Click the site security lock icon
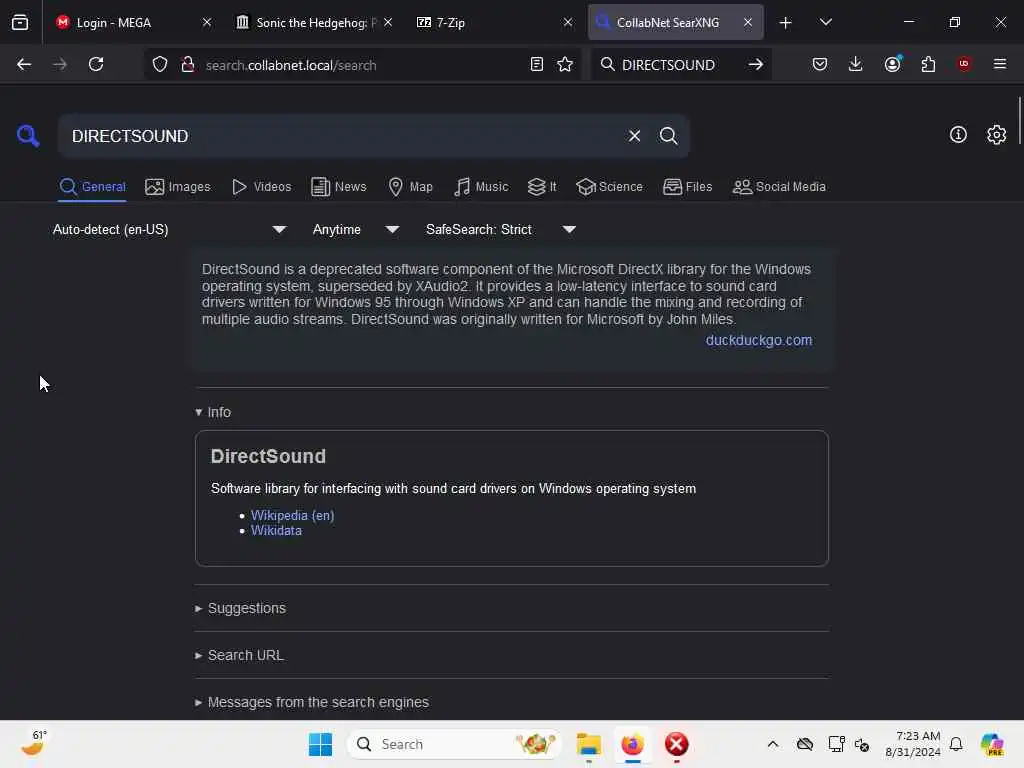The image size is (1024, 768). coord(188,64)
